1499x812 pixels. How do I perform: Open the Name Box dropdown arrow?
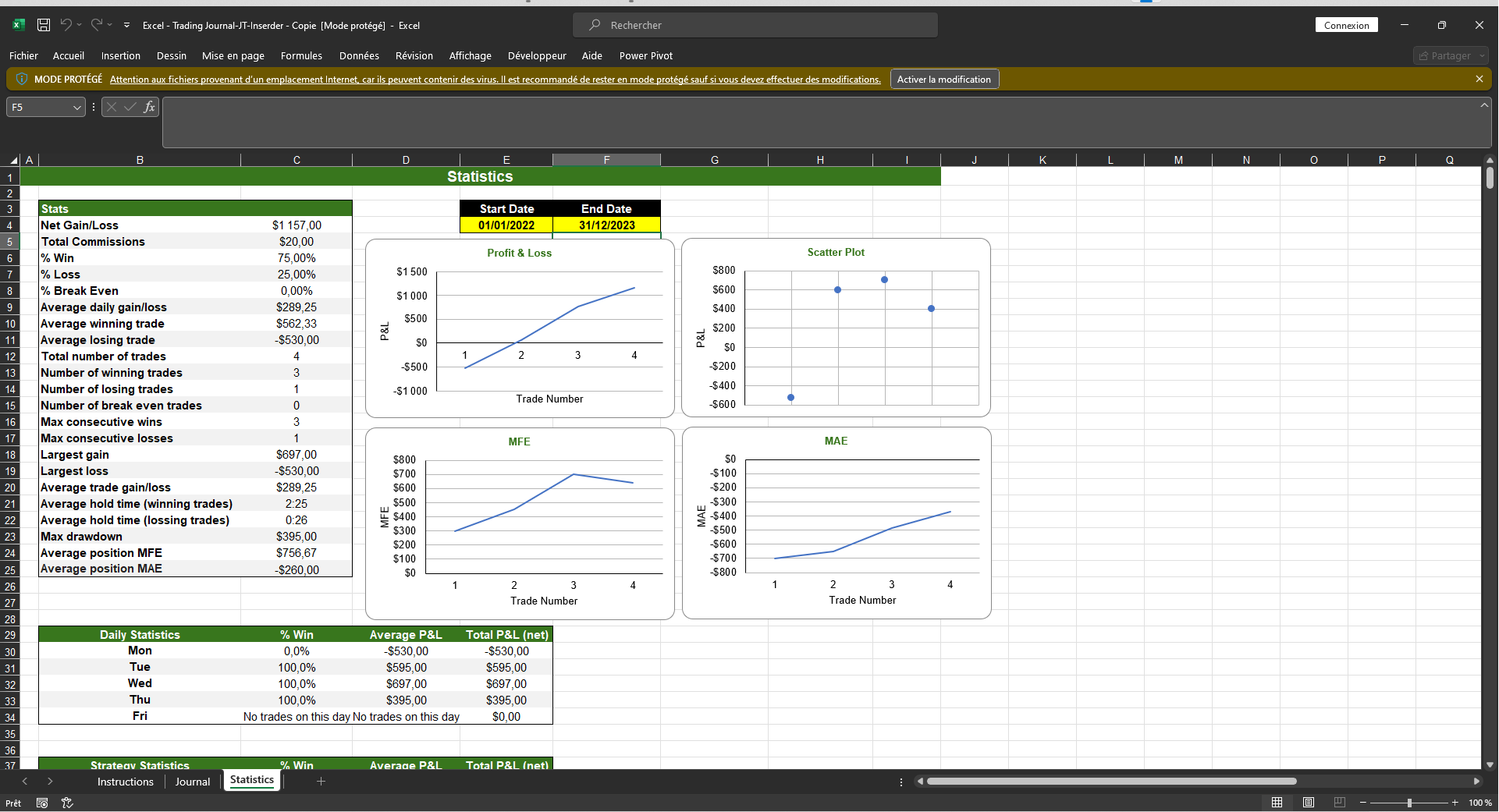pyautogui.click(x=76, y=108)
